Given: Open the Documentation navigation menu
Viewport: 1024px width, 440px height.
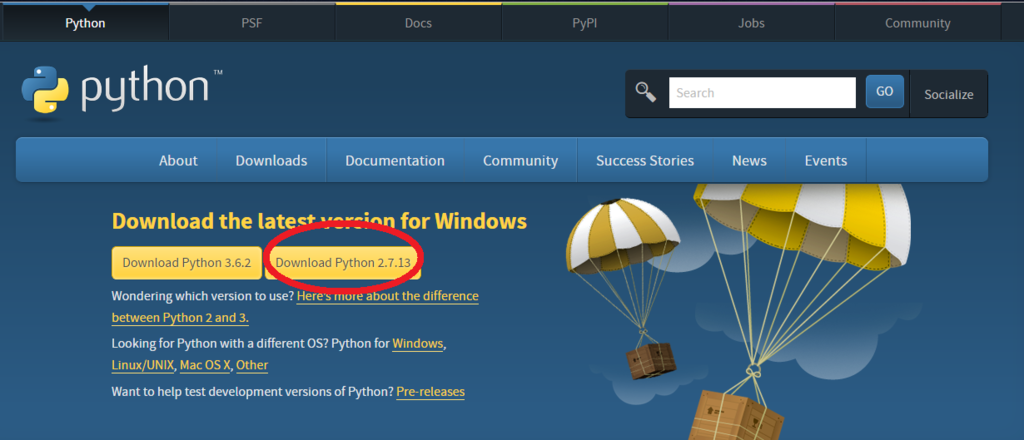Looking at the screenshot, I should [x=395, y=161].
